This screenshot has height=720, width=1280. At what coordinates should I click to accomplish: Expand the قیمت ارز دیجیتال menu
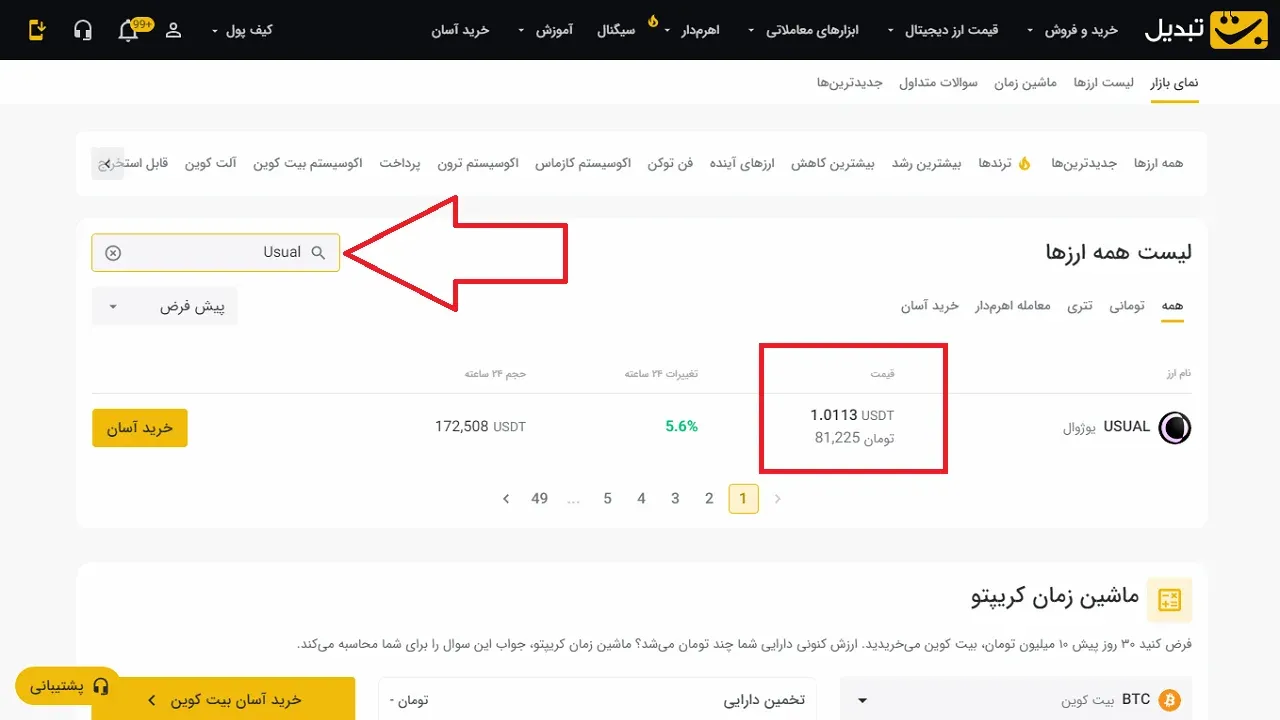944,30
